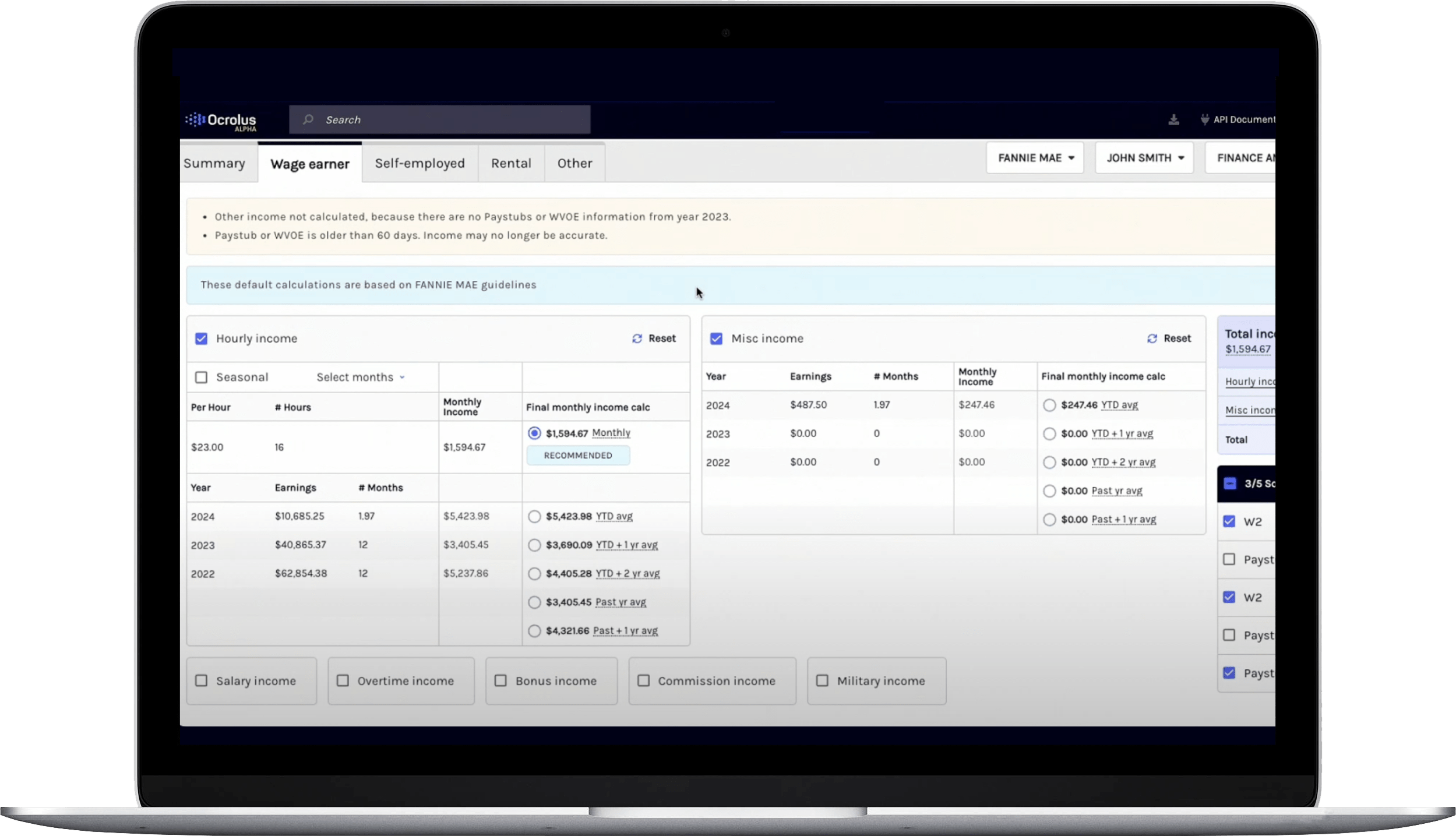Click Misc income reset refresh icon
The height and width of the screenshot is (836, 1456).
1152,338
